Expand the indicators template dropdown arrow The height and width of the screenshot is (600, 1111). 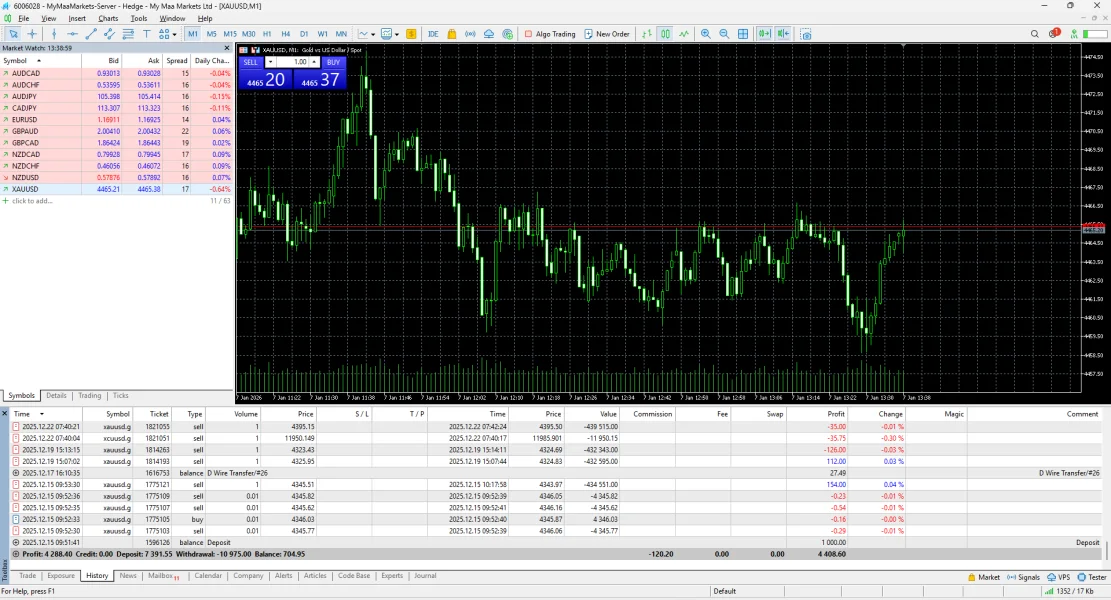coord(397,34)
